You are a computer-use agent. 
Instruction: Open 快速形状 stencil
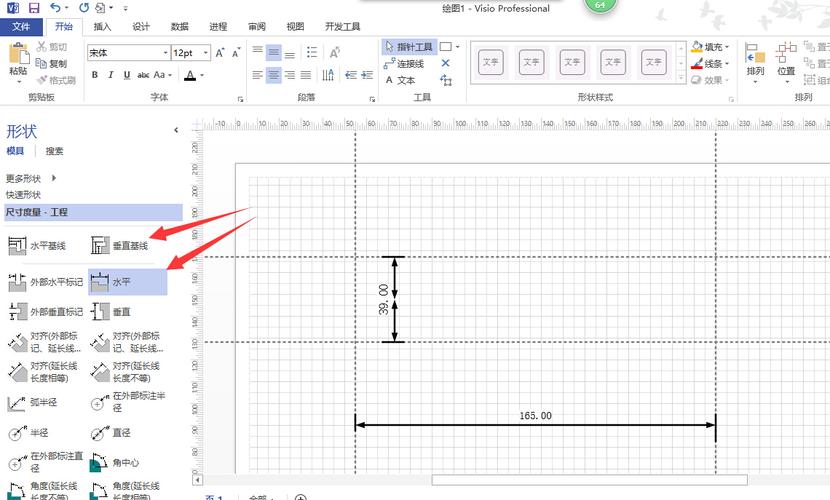pos(23,195)
